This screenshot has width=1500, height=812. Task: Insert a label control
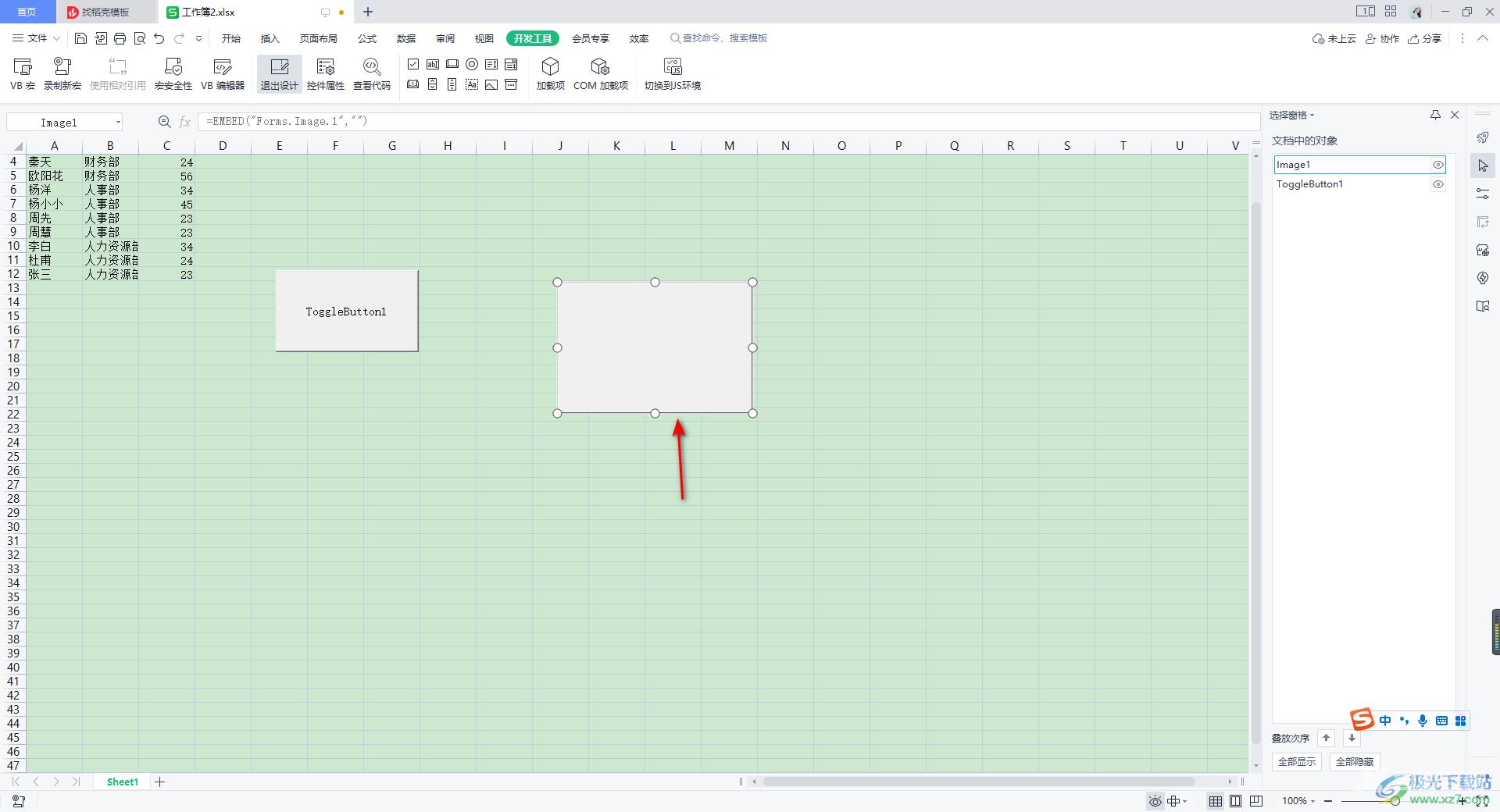click(x=472, y=84)
